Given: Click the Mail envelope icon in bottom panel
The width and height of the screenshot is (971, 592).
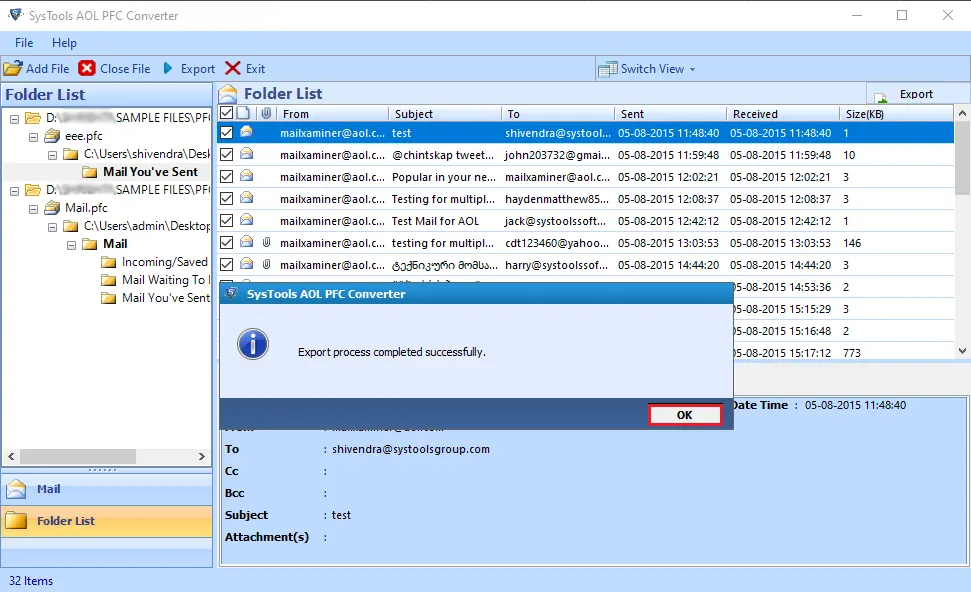Looking at the screenshot, I should pos(16,489).
